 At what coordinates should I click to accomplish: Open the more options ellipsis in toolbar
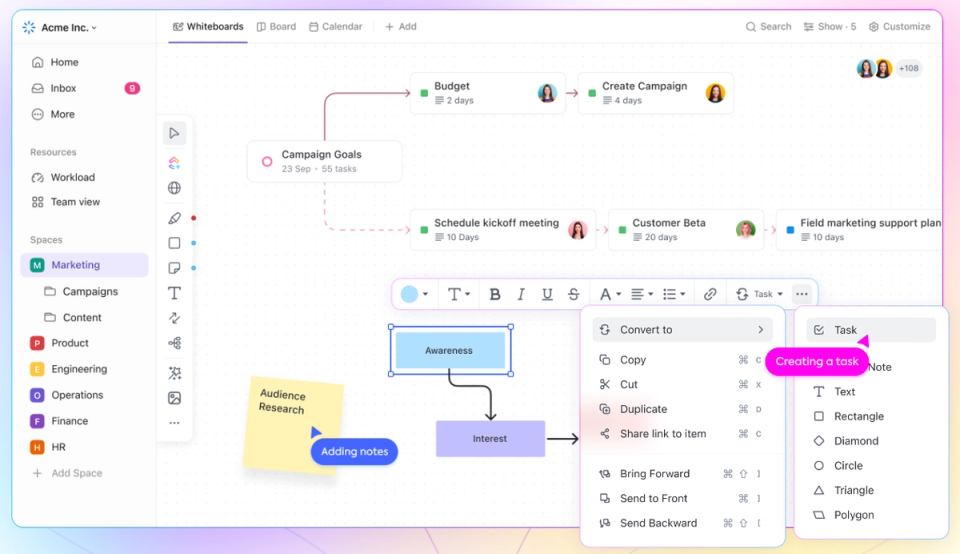click(801, 294)
